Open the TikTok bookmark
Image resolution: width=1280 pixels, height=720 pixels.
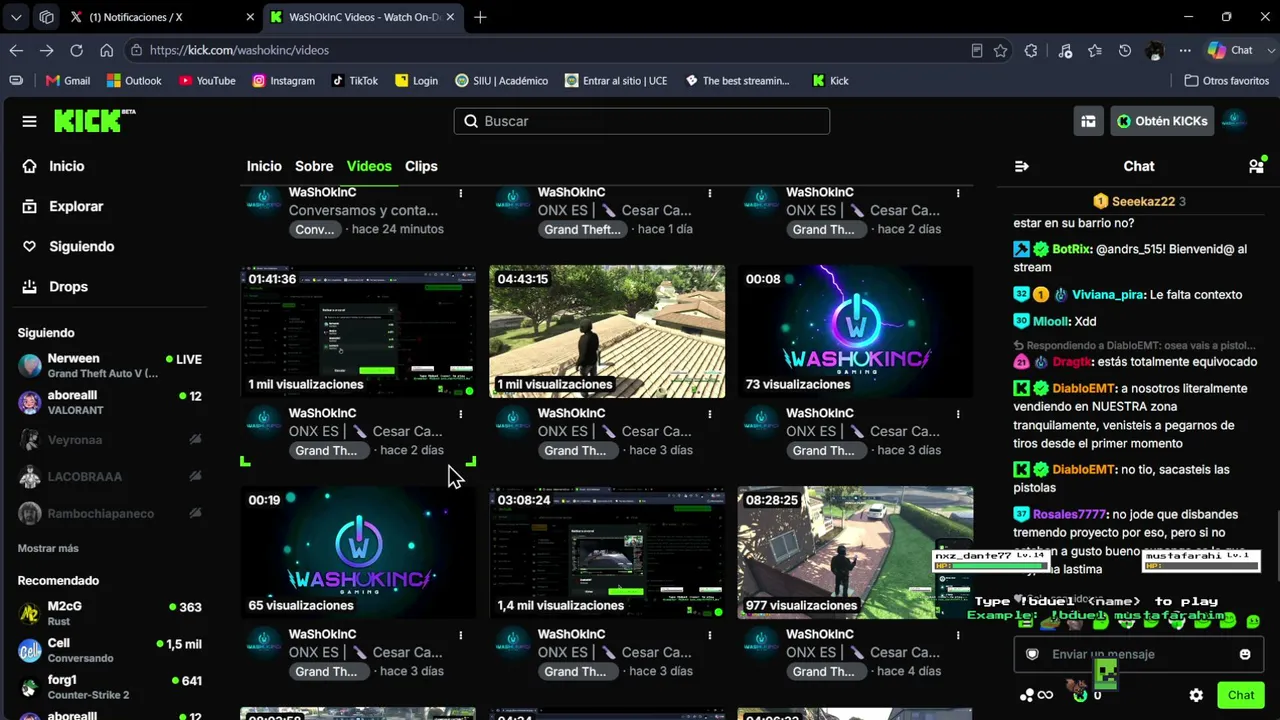[355, 81]
